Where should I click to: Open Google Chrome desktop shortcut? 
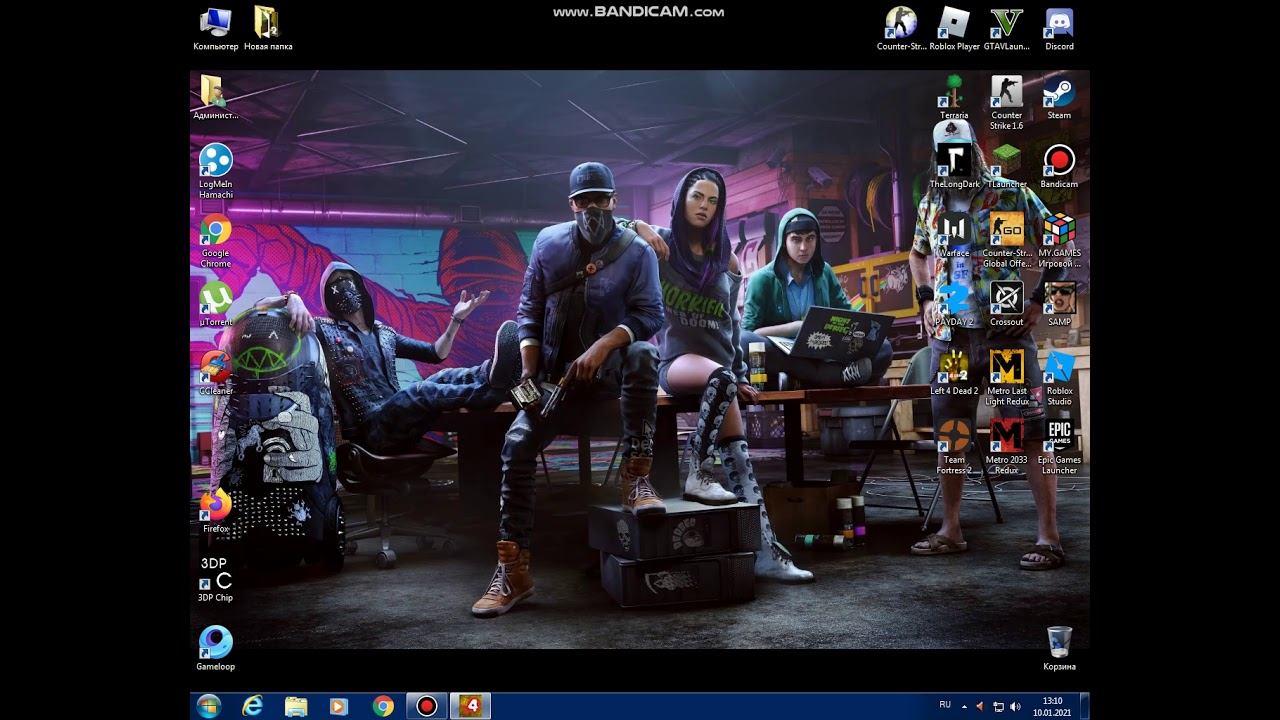tap(215, 240)
